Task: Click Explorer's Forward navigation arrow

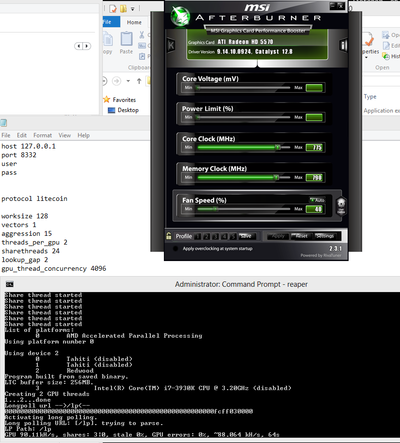Action: (116, 81)
